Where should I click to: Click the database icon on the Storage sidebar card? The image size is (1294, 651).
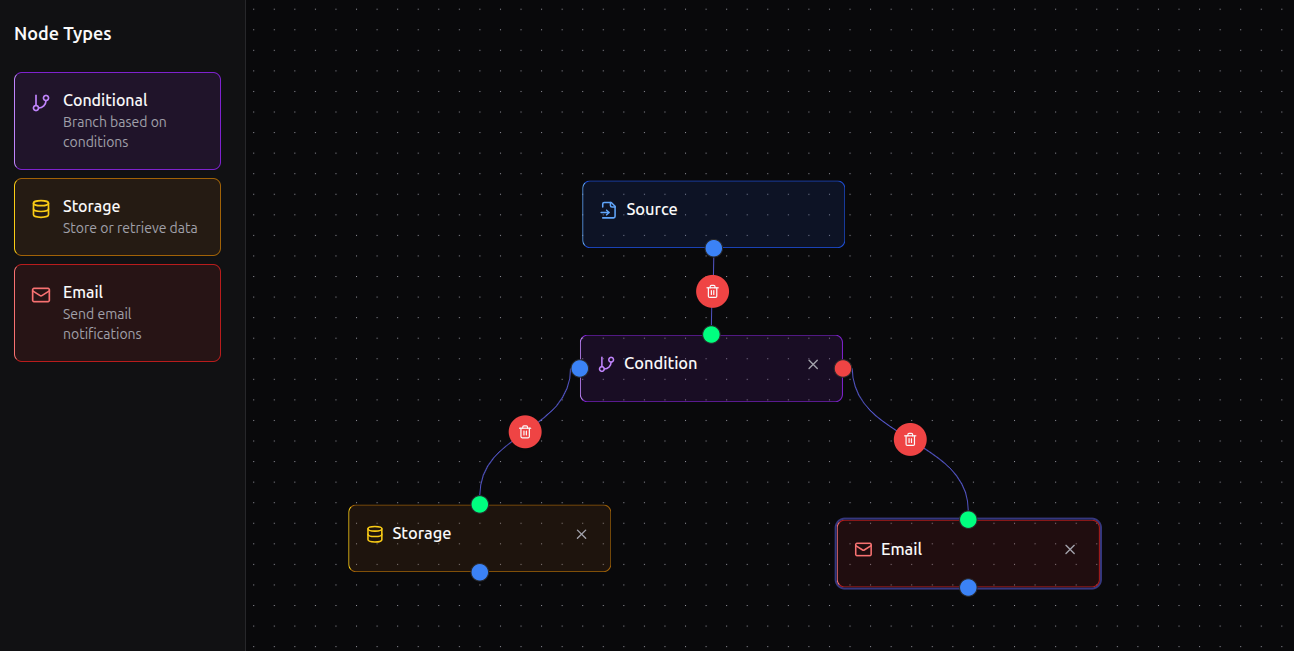(x=40, y=209)
